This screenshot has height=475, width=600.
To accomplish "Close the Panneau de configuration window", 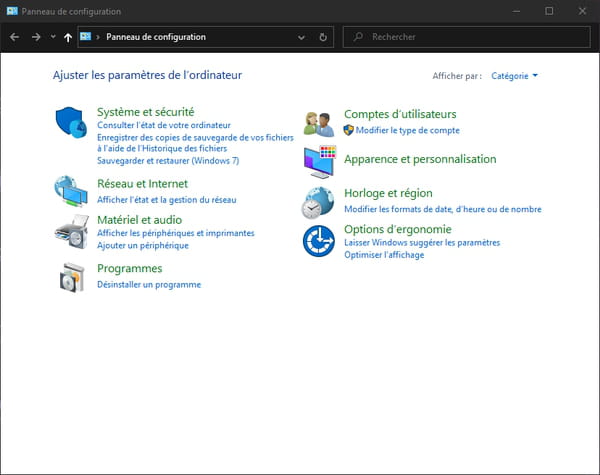I will (x=582, y=11).
